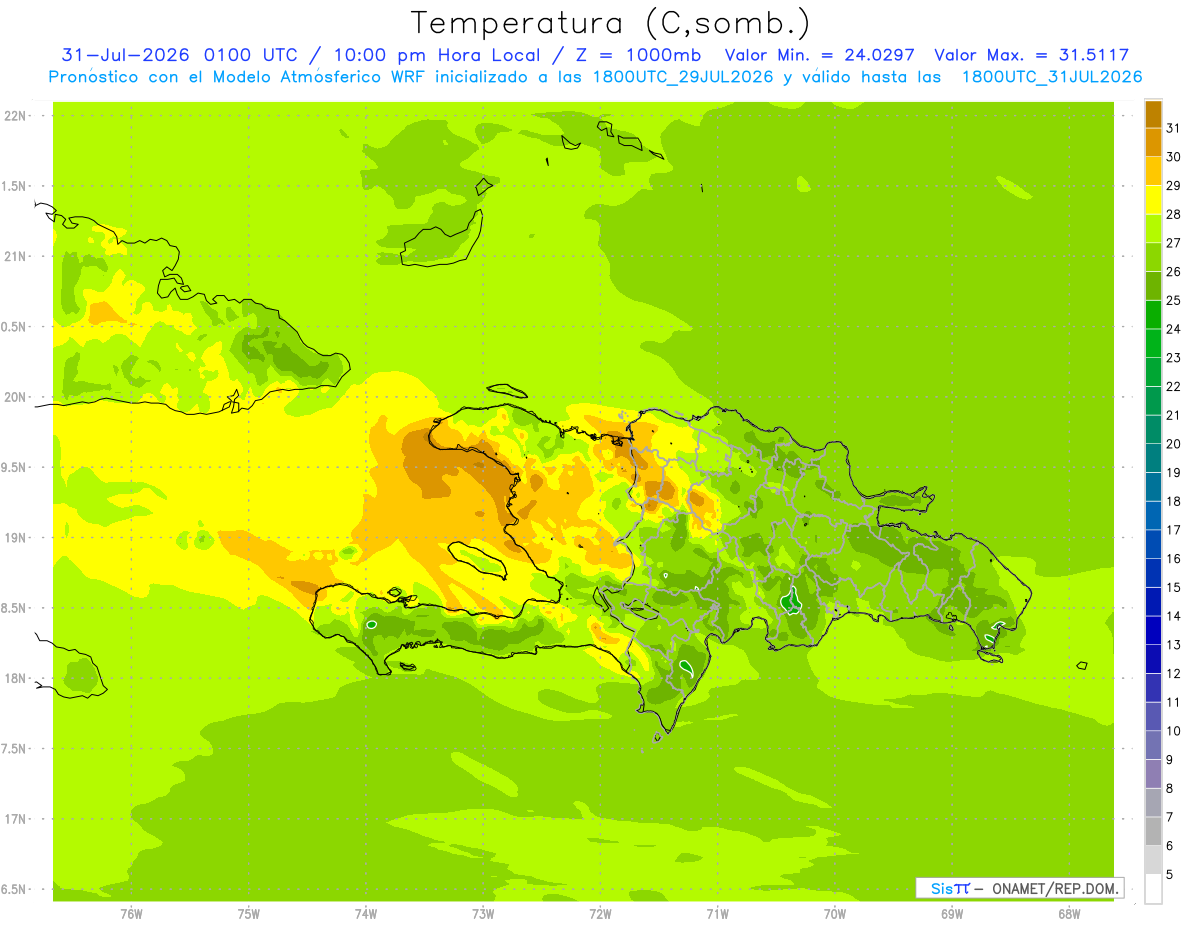Viewport: 1200px width, 927px height.
Task: Click the "31" color scale label
Action: (1173, 128)
